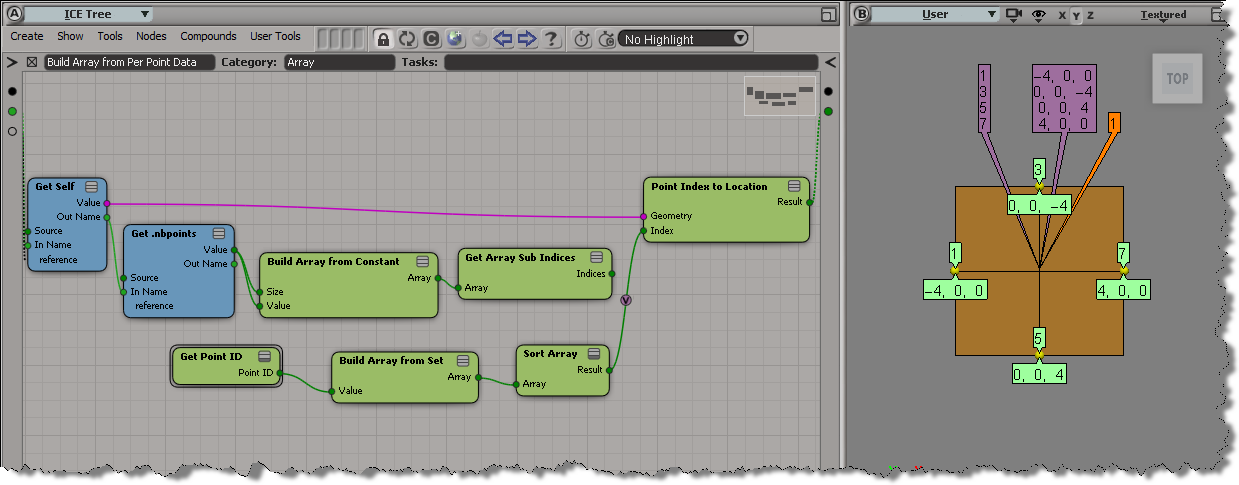Click the lock icon in ICE Tree toolbar
Image resolution: width=1239 pixels, height=485 pixels.
point(383,39)
